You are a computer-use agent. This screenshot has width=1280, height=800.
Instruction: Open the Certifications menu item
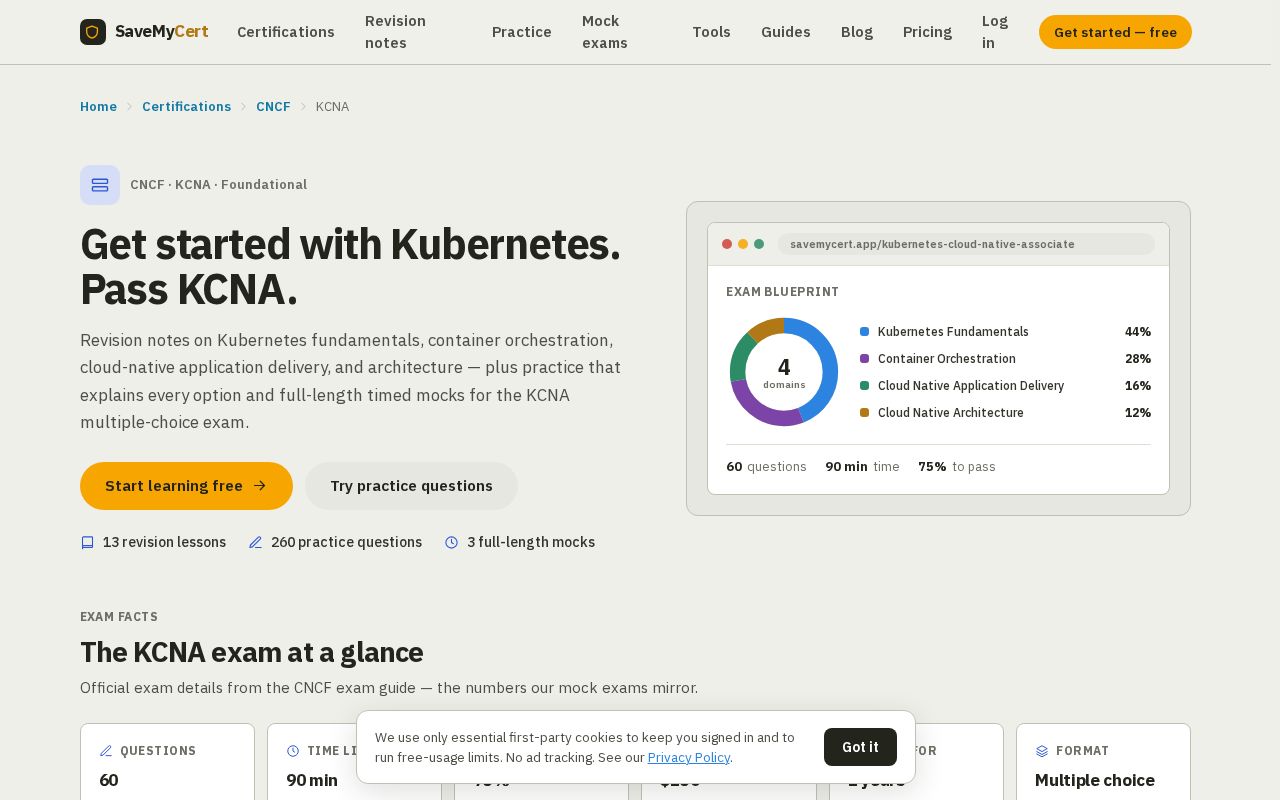pos(286,32)
